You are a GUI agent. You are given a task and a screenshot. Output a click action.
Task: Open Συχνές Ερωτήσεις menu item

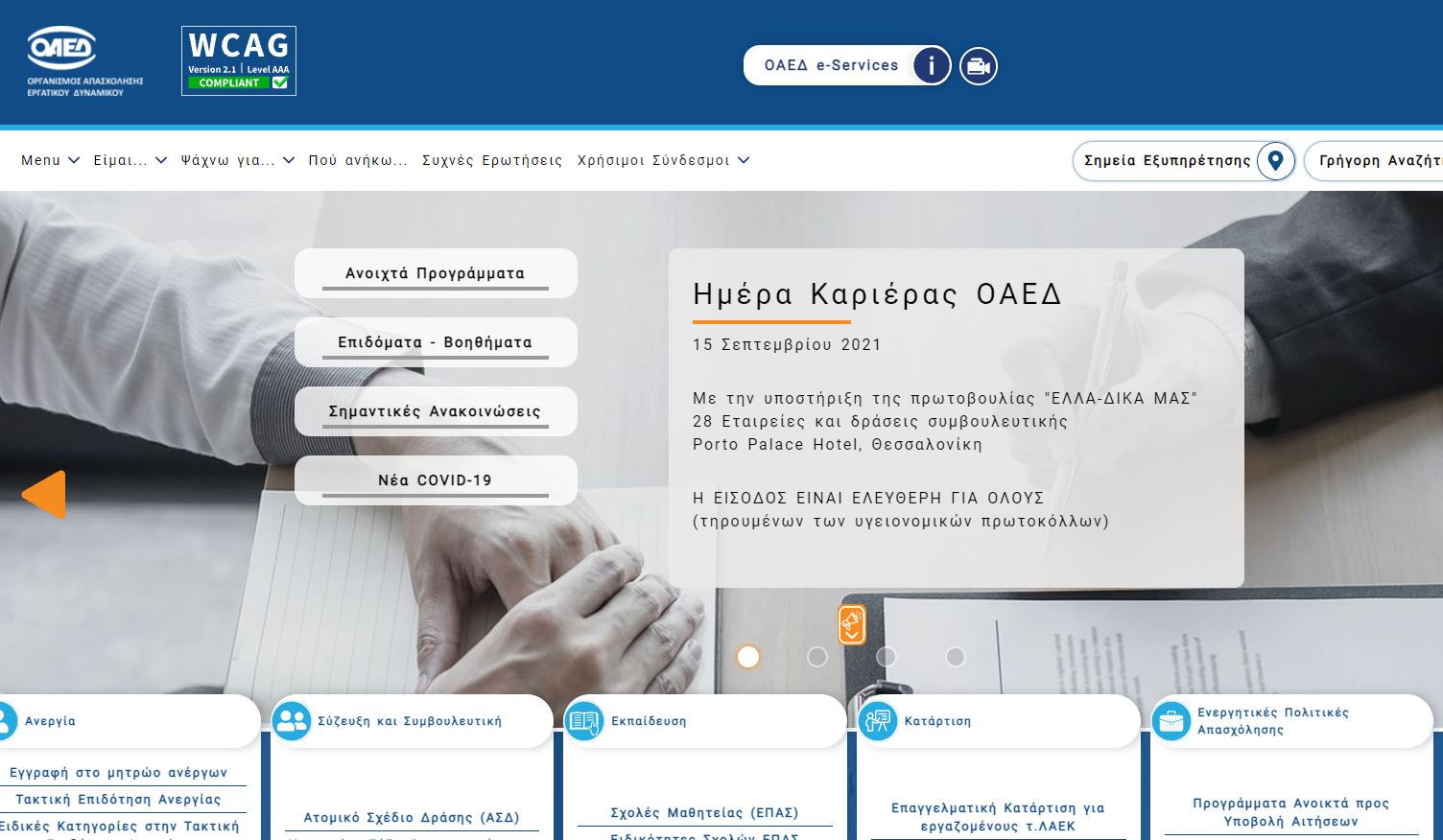coord(492,160)
